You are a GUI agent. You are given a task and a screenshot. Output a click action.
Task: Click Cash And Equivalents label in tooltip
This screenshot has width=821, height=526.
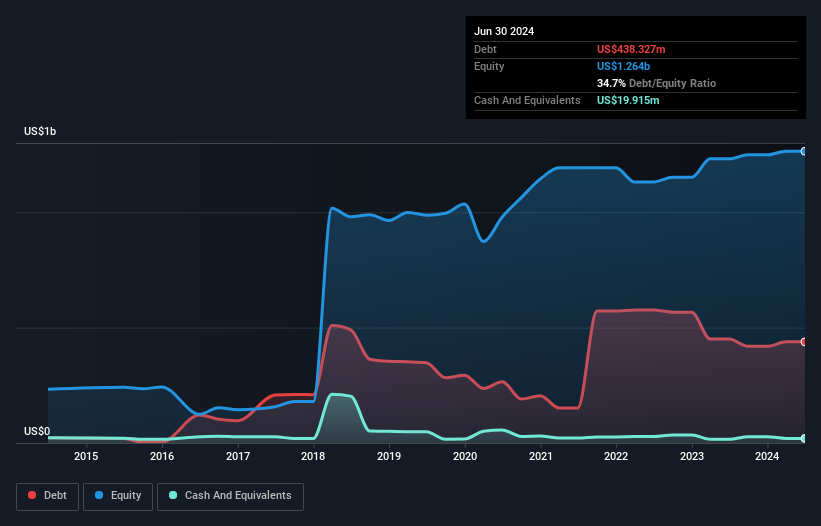point(527,100)
